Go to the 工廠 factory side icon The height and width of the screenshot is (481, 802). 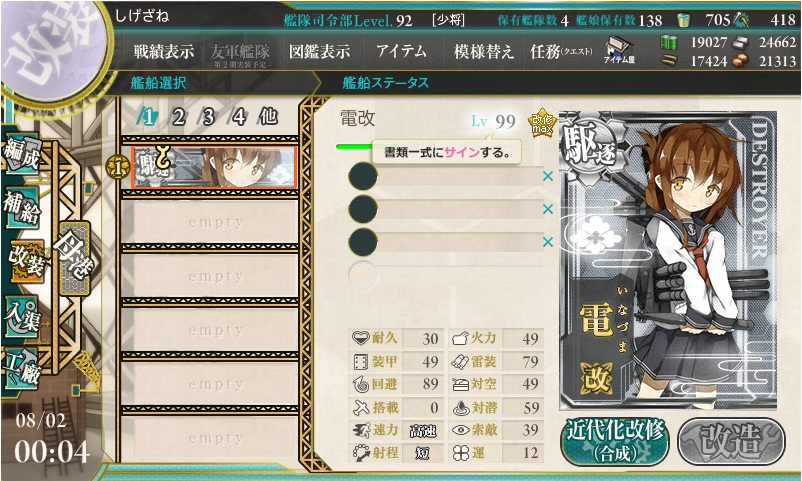(x=21, y=368)
